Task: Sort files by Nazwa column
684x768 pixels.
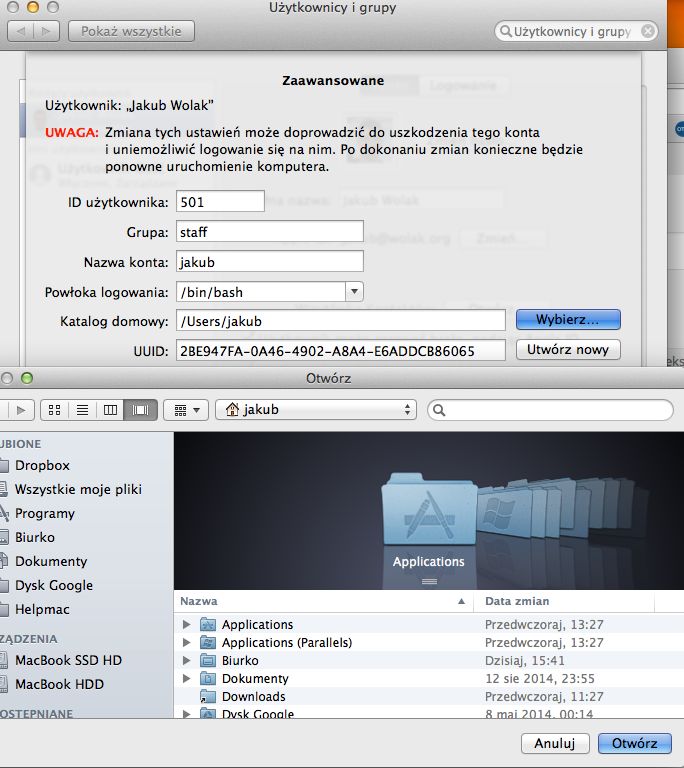Action: pyautogui.click(x=323, y=601)
